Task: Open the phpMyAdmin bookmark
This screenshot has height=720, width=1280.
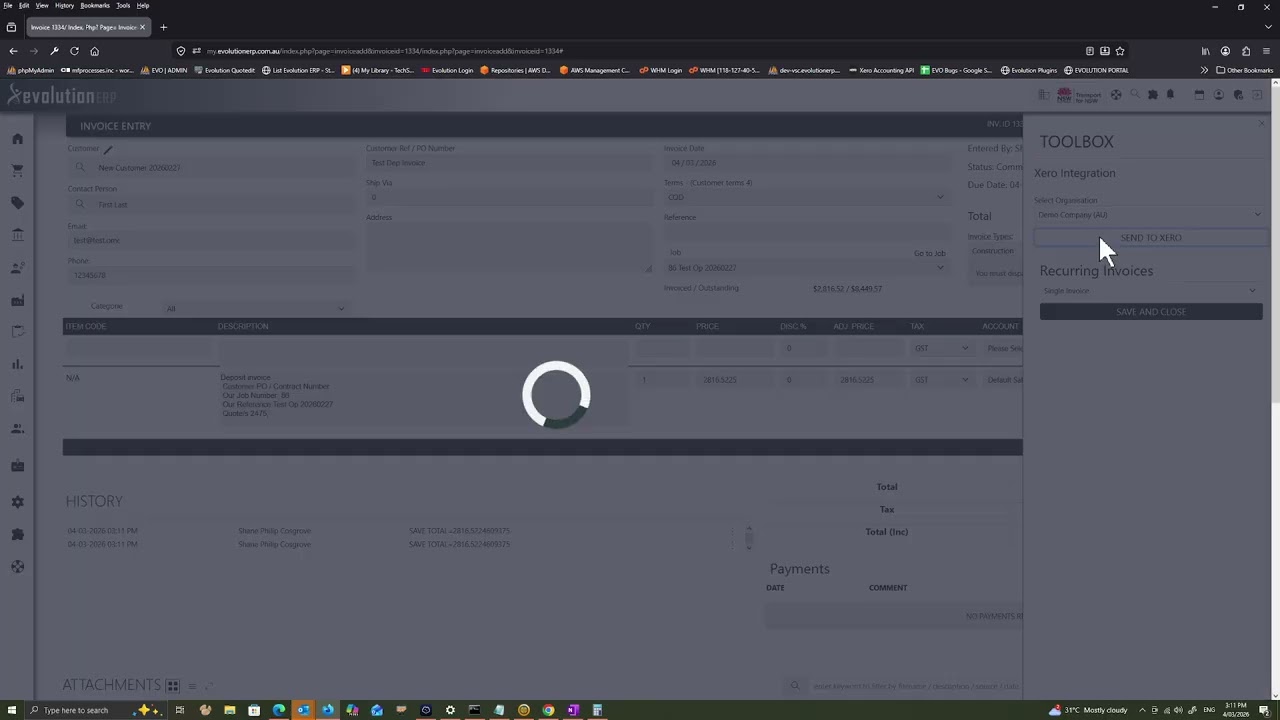Action: coord(31,70)
